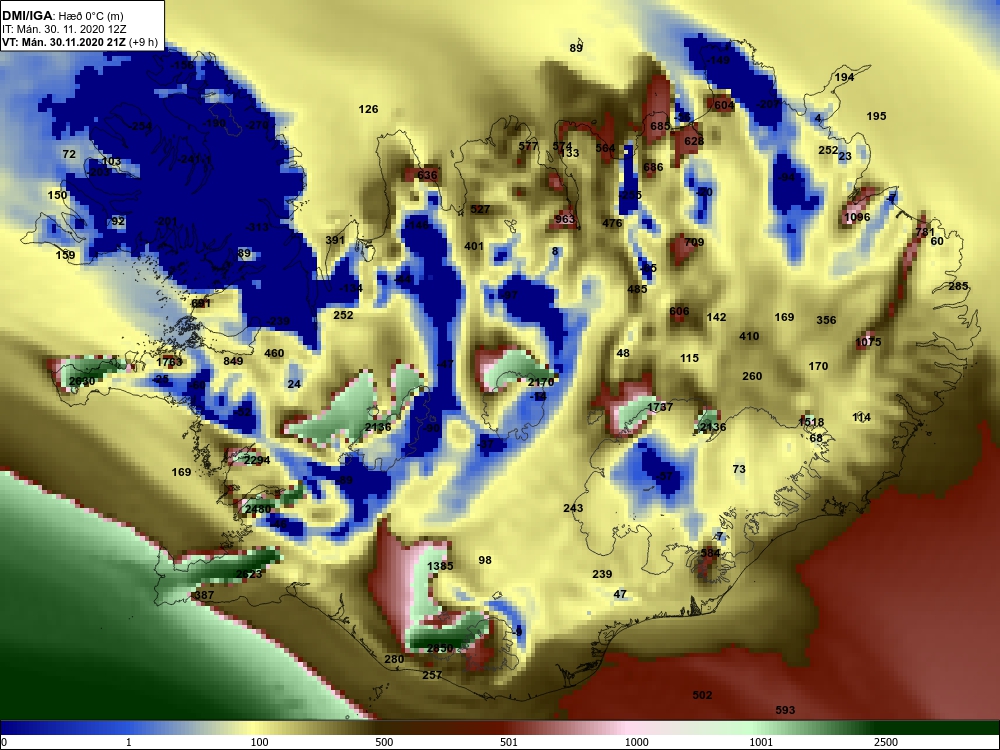Click the map value 195
This screenshot has height=750, width=1000.
(876, 116)
